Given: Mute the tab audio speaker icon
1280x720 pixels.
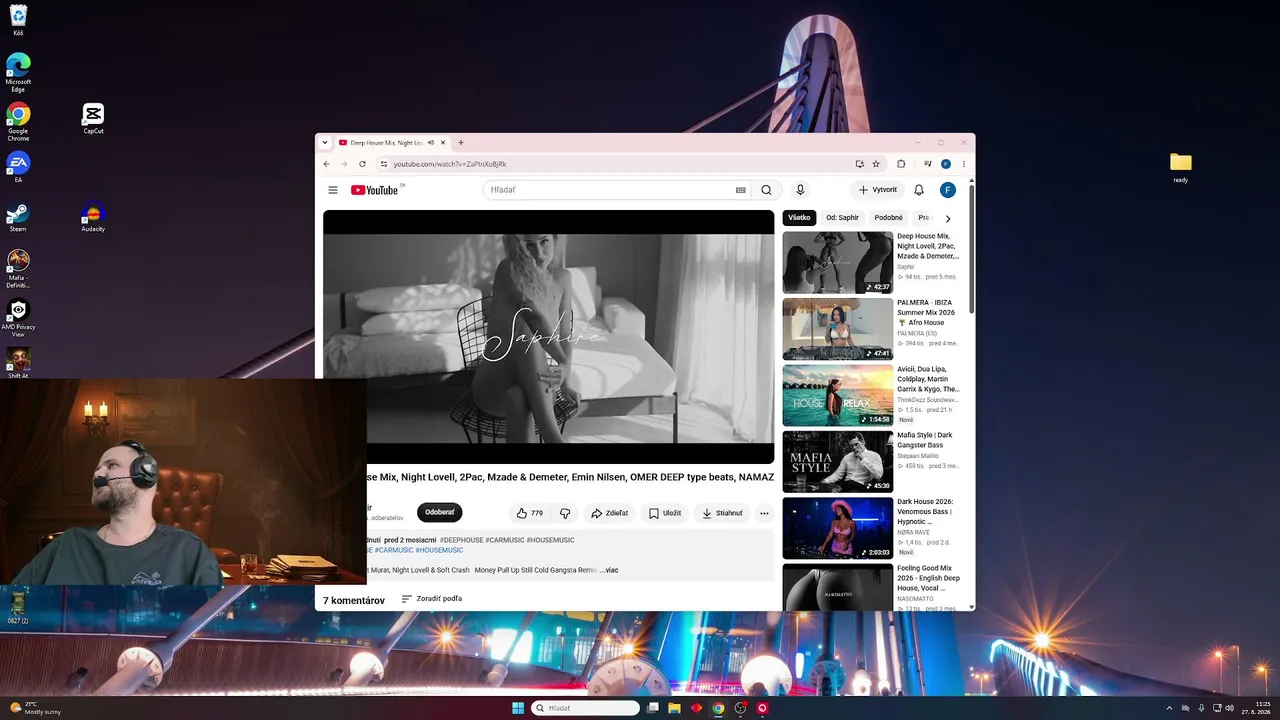Looking at the screenshot, I should click(x=431, y=143).
